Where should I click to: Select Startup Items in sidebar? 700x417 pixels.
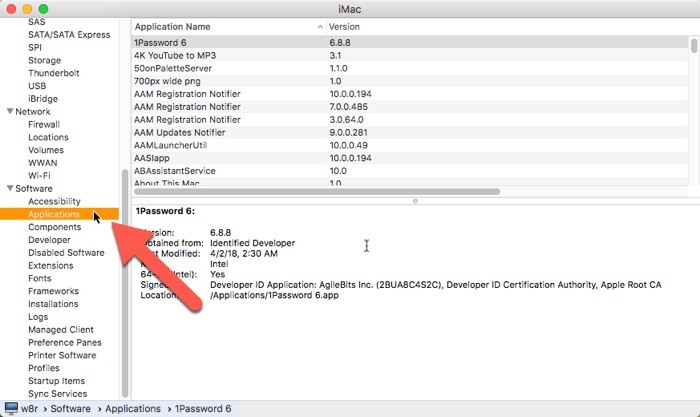point(56,381)
